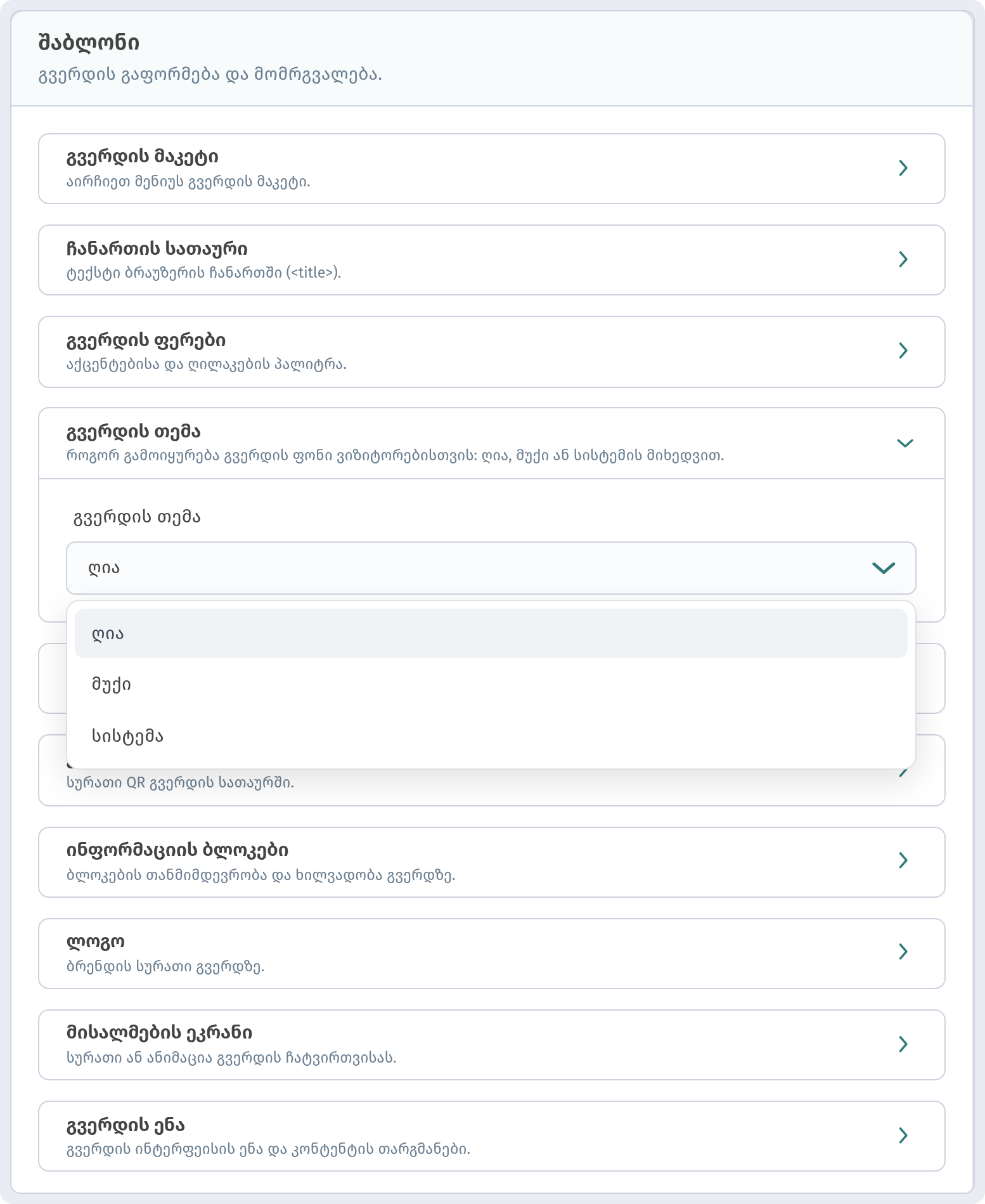The height and width of the screenshot is (1204, 985).
Task: Click chevron arrow on გვერდის ენა row
Action: click(x=903, y=1136)
